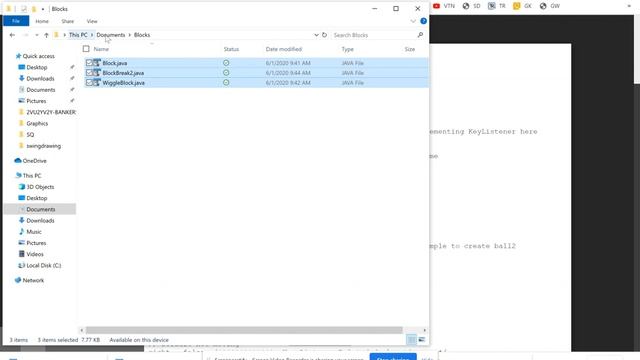Click Blocks in the address path
The height and width of the screenshot is (360, 640).
142,35
